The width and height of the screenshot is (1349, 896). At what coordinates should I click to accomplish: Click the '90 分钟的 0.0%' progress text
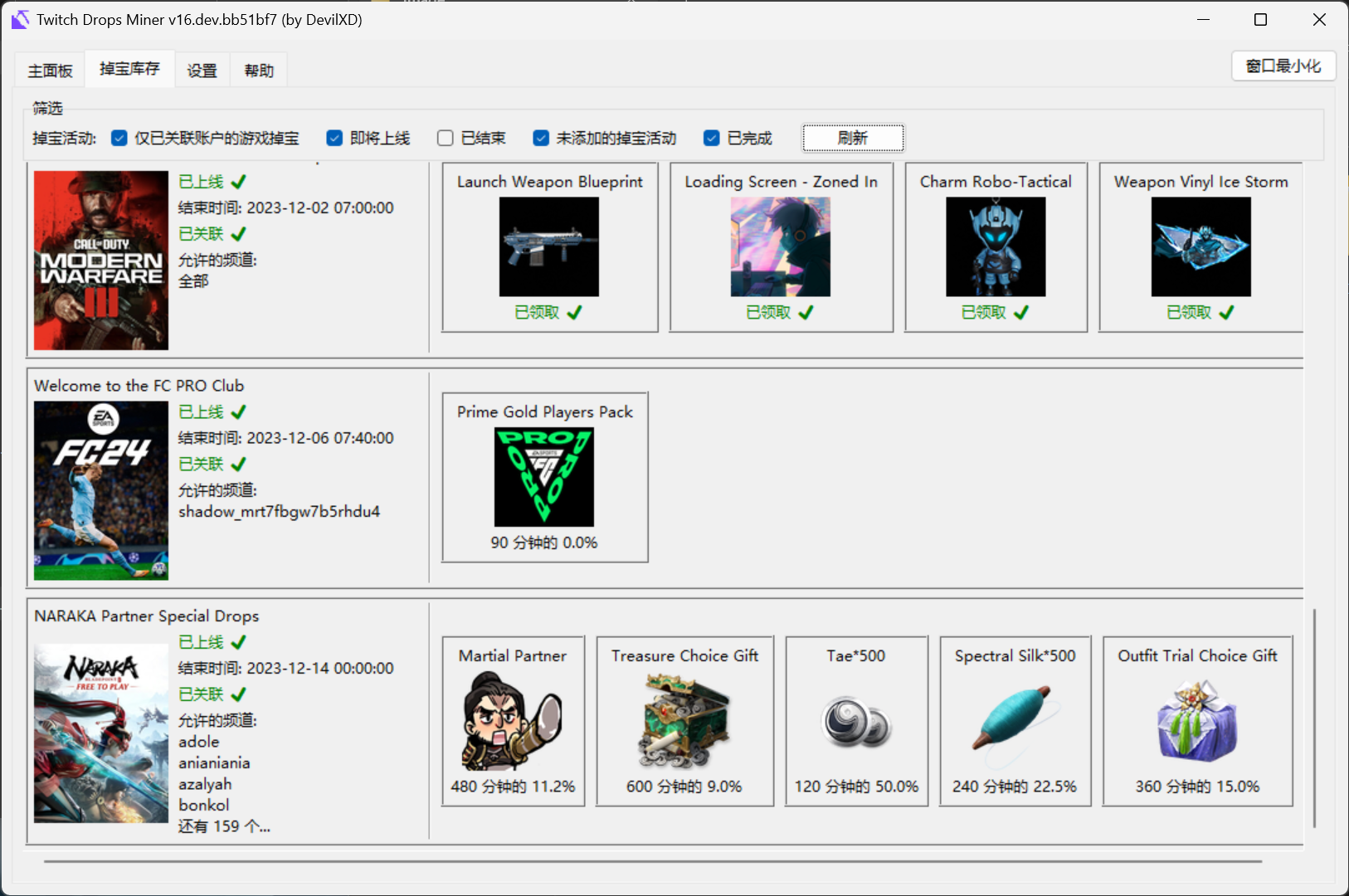click(x=544, y=543)
